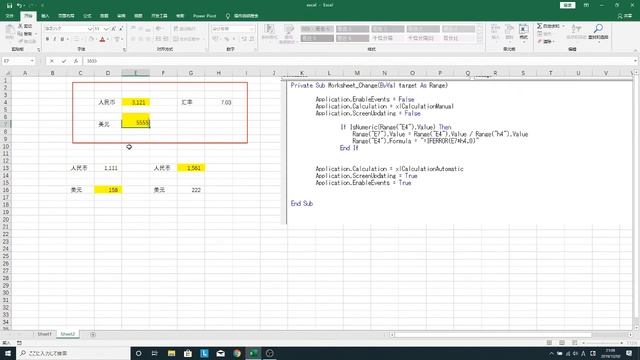
Task: Select cell H4 containing 7.03
Action: (218, 102)
